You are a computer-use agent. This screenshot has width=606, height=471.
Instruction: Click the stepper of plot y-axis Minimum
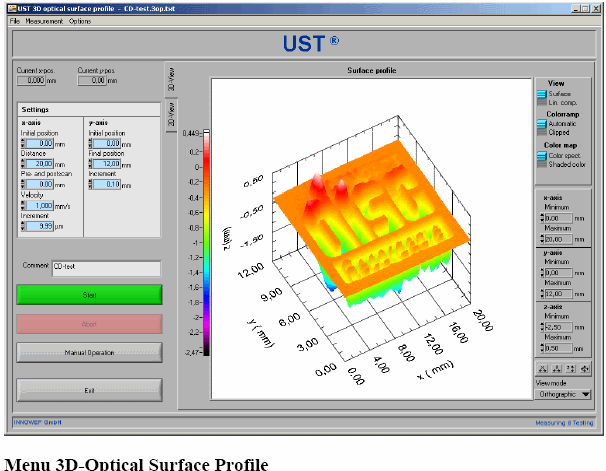[542, 273]
